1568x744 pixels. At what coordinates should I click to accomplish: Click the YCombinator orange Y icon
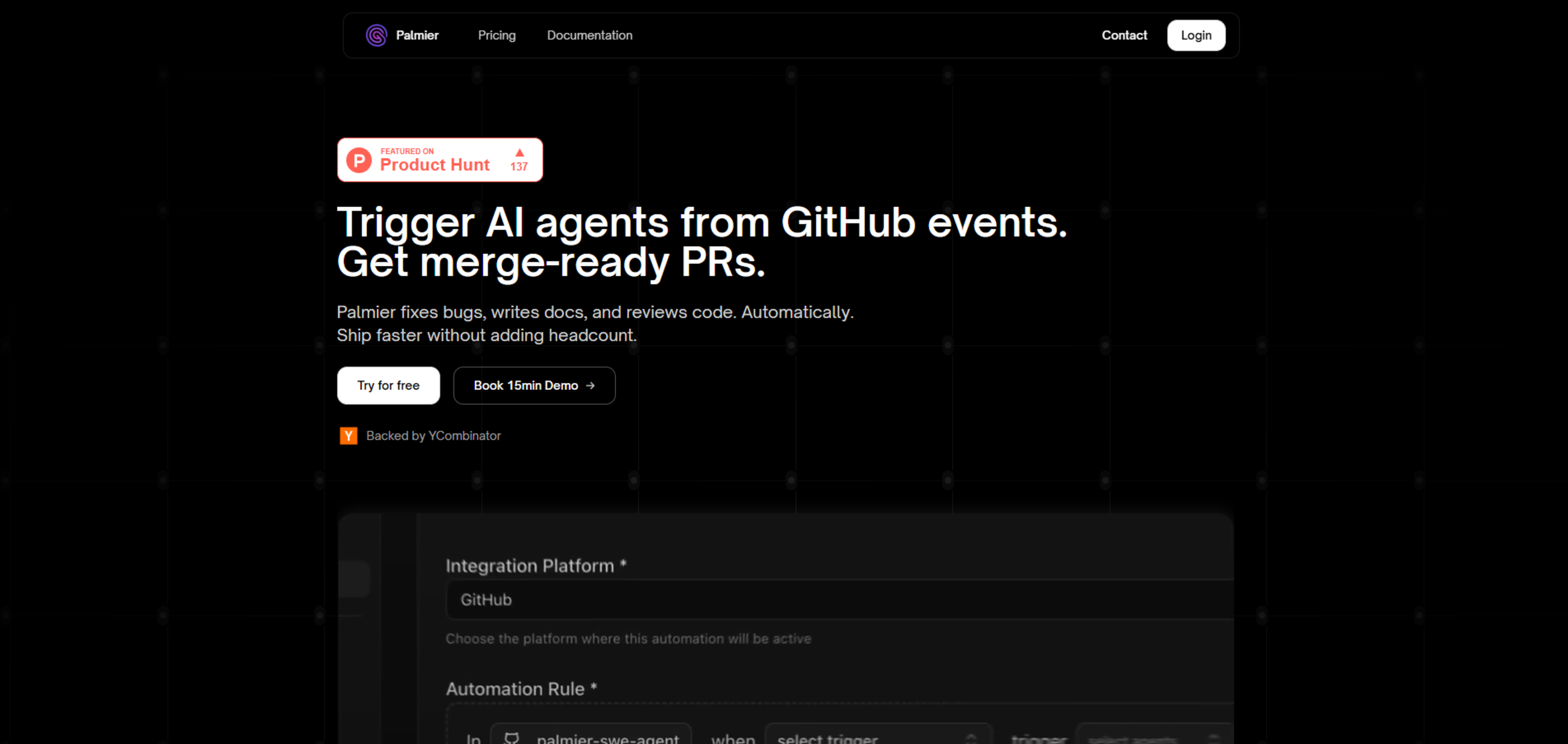pos(348,435)
